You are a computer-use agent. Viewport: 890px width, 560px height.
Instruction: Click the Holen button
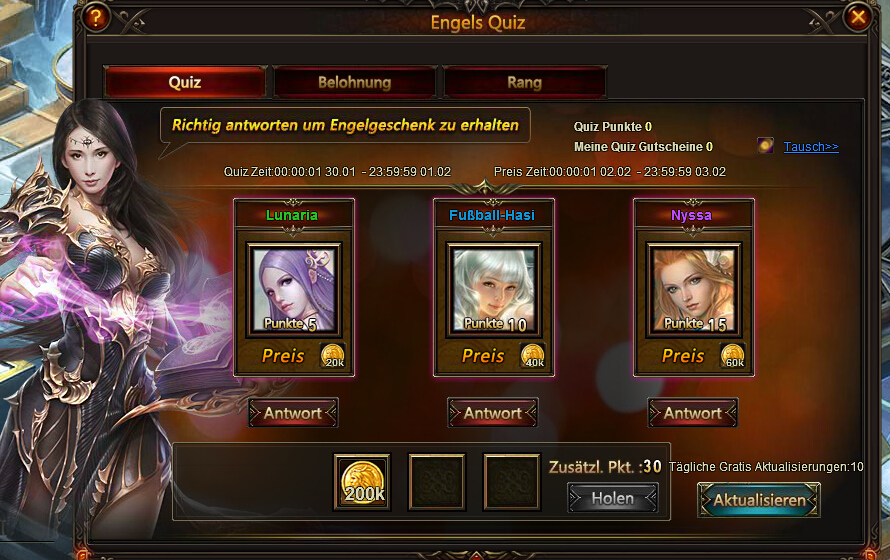613,498
